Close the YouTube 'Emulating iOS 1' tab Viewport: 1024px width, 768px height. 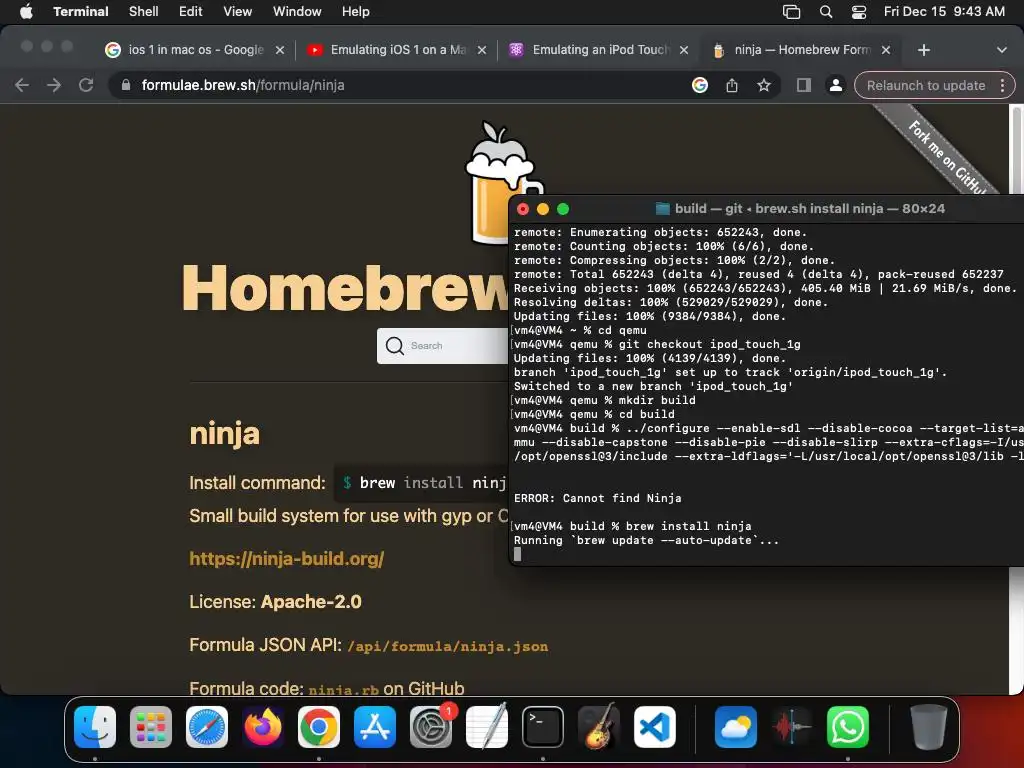point(481,50)
